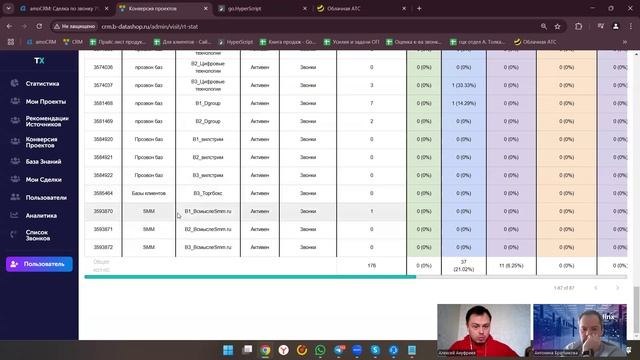Image resolution: width=640 pixels, height=360 pixels.
Task: Open the Windows Start menu
Action: click(228, 350)
